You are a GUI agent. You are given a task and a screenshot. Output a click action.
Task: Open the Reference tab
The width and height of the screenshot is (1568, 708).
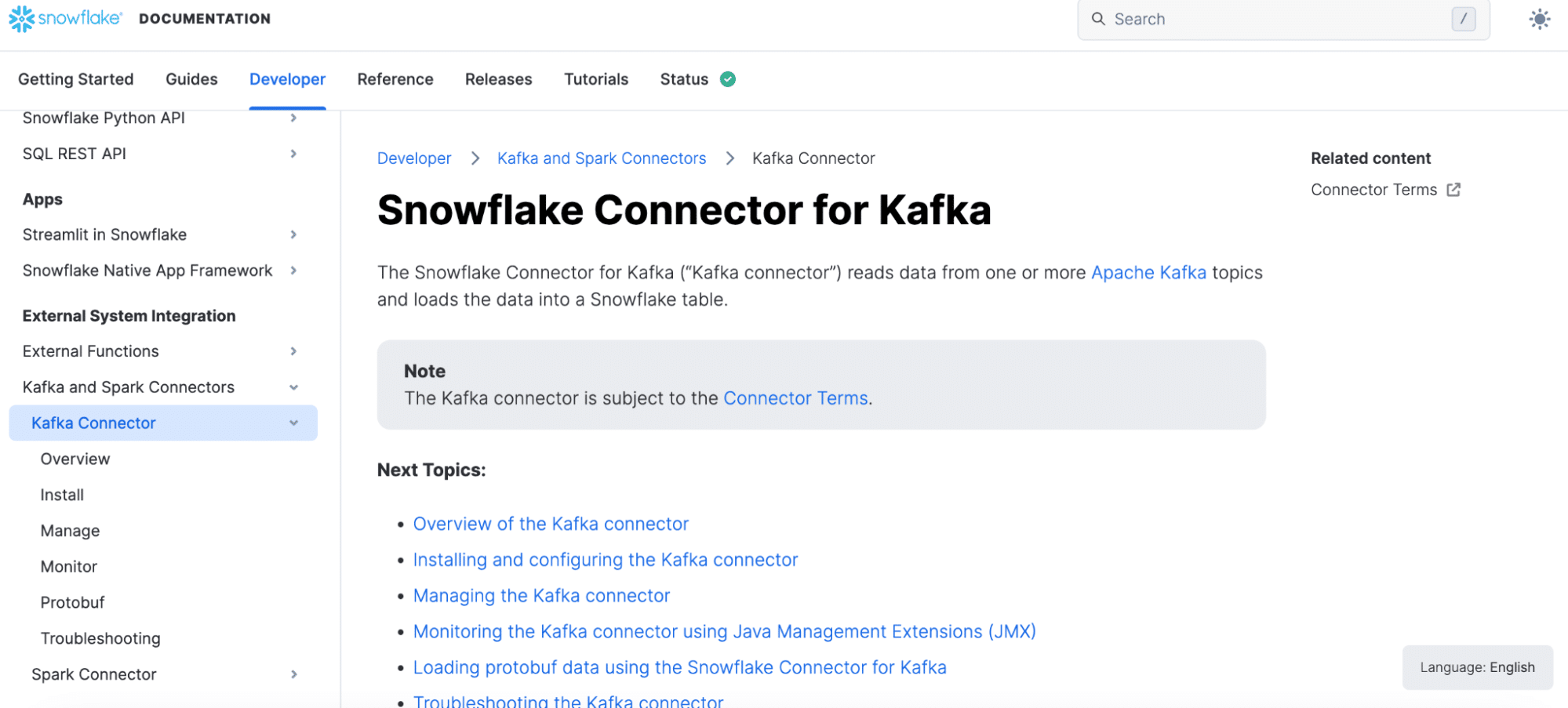(395, 79)
